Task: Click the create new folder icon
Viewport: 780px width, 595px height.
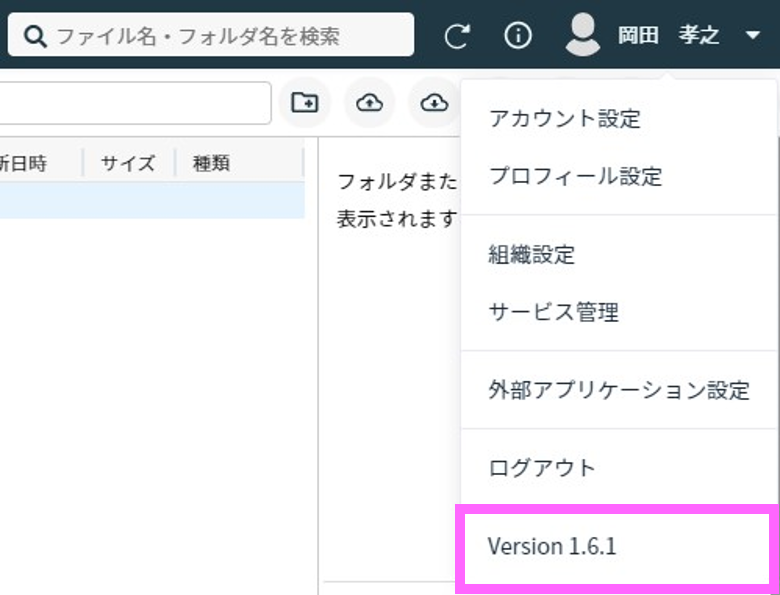Action: (304, 102)
